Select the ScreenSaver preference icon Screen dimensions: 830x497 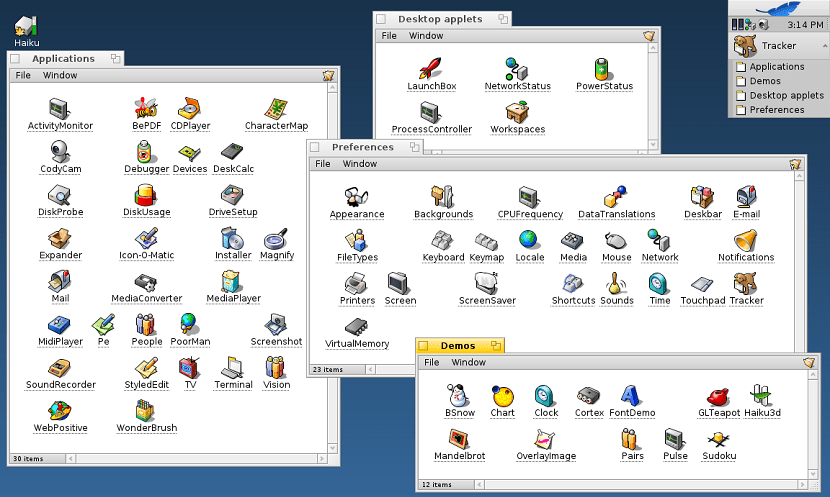pos(486,283)
